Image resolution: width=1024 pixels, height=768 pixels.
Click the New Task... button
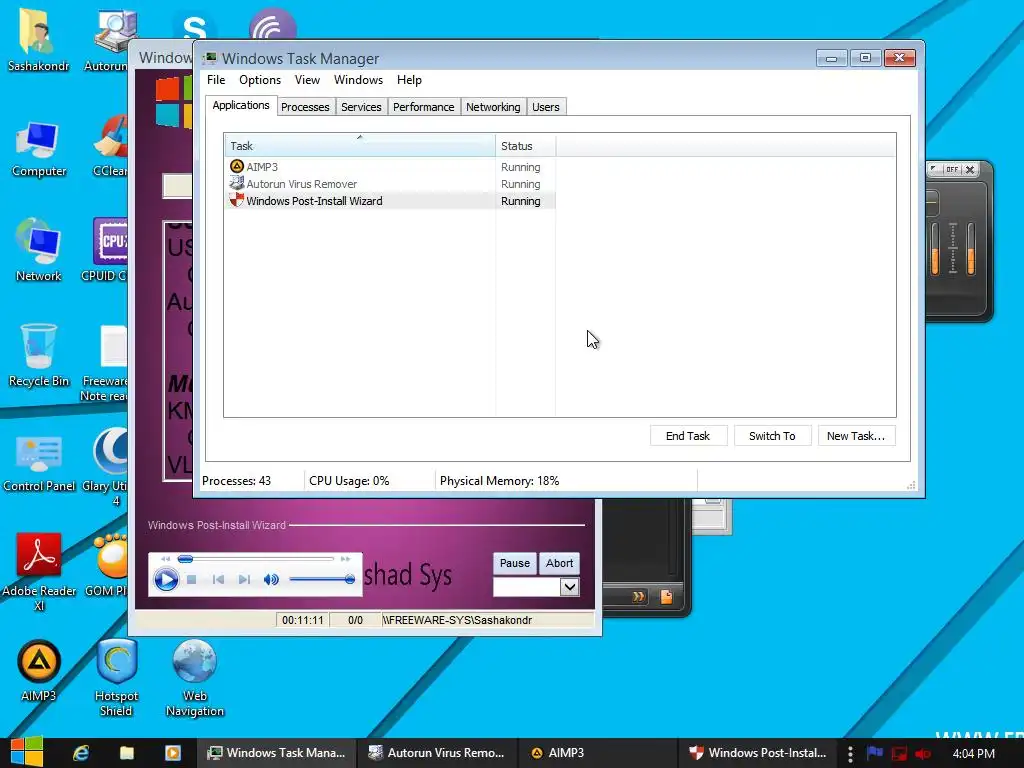click(x=856, y=436)
